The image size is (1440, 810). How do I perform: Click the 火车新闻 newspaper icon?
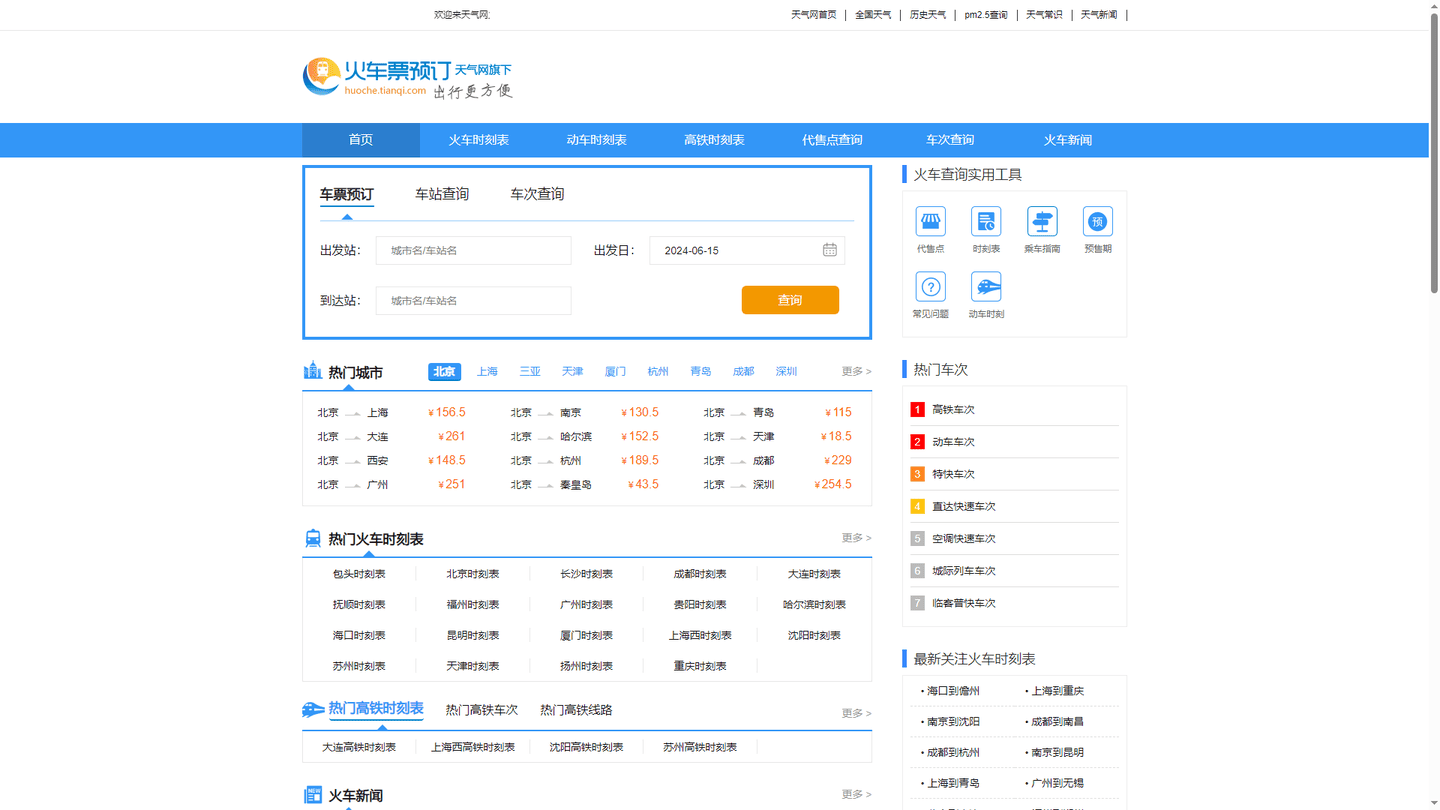(313, 795)
